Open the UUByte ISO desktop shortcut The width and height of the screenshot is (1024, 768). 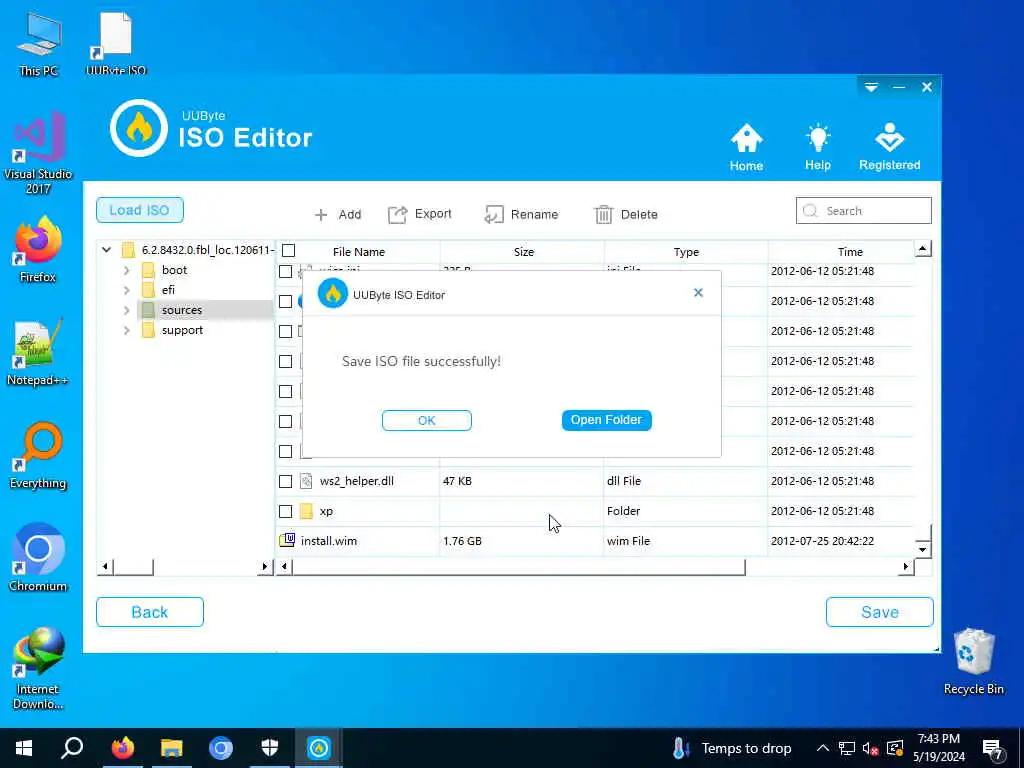click(x=116, y=44)
